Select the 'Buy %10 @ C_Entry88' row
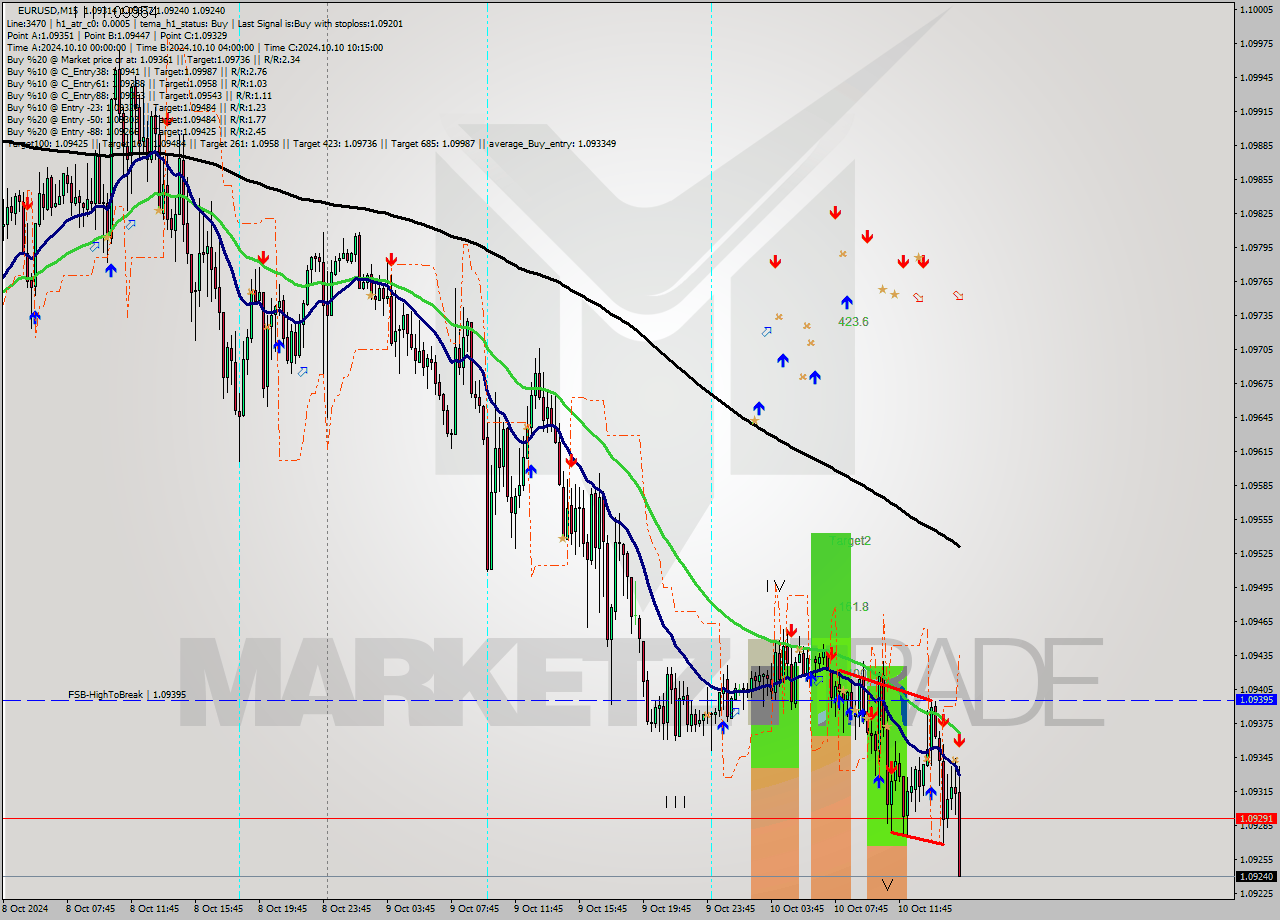The image size is (1280, 920). [x=138, y=95]
